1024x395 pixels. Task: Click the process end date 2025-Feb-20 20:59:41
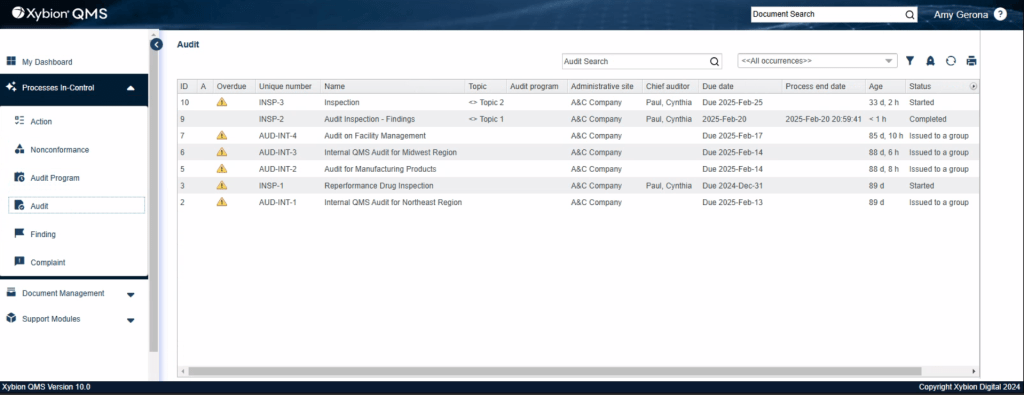(x=824, y=119)
